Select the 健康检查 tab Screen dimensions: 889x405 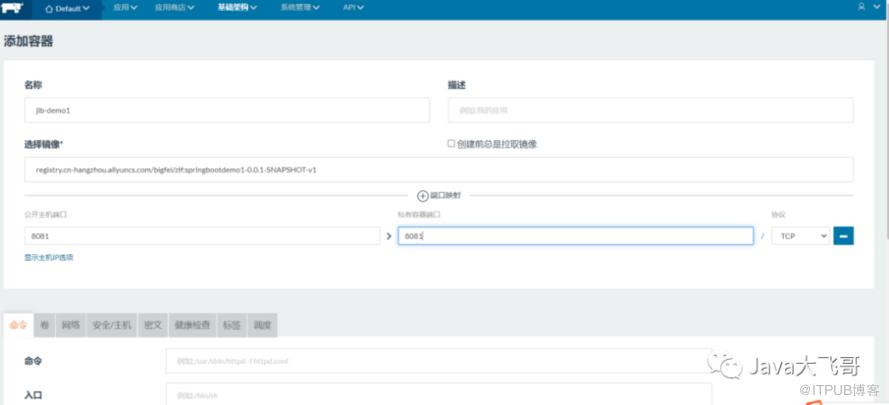click(192, 325)
